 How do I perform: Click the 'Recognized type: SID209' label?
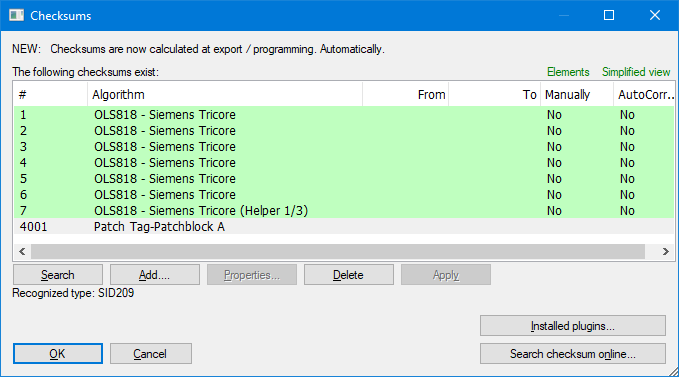73,293
